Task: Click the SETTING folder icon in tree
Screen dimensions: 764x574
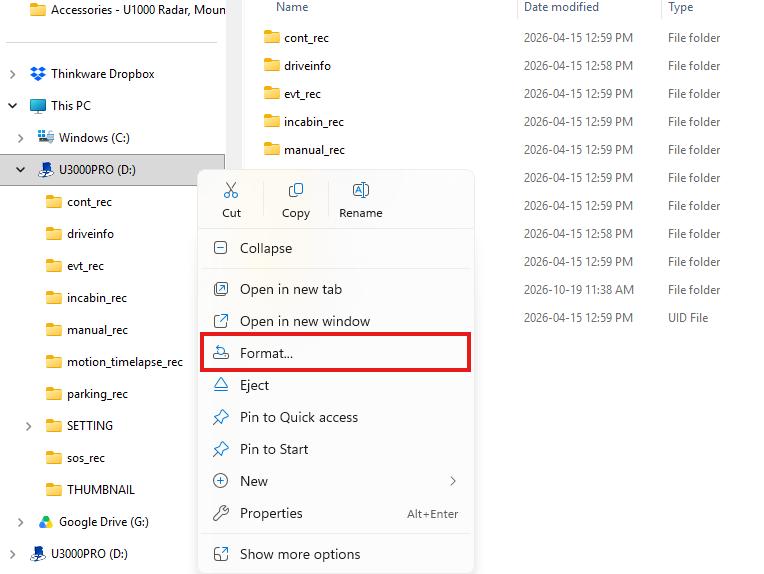Action: coord(54,425)
